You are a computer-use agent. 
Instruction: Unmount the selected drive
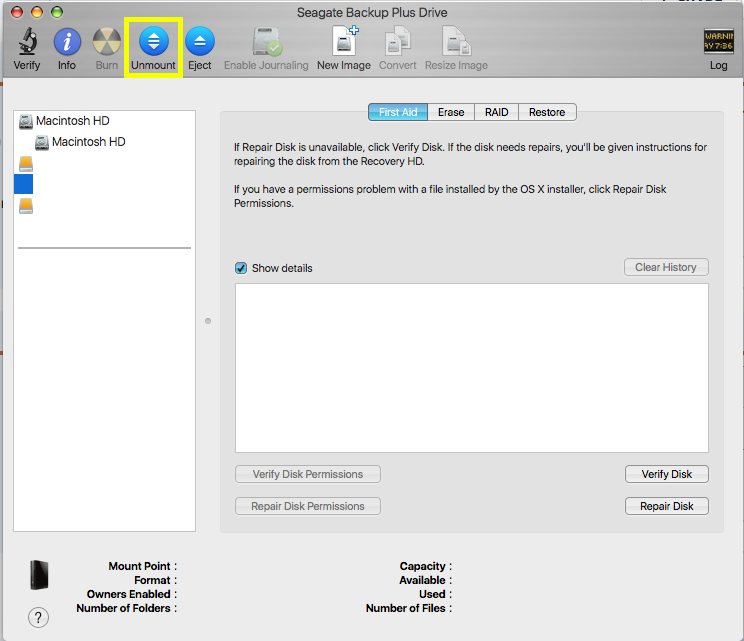(x=153, y=41)
